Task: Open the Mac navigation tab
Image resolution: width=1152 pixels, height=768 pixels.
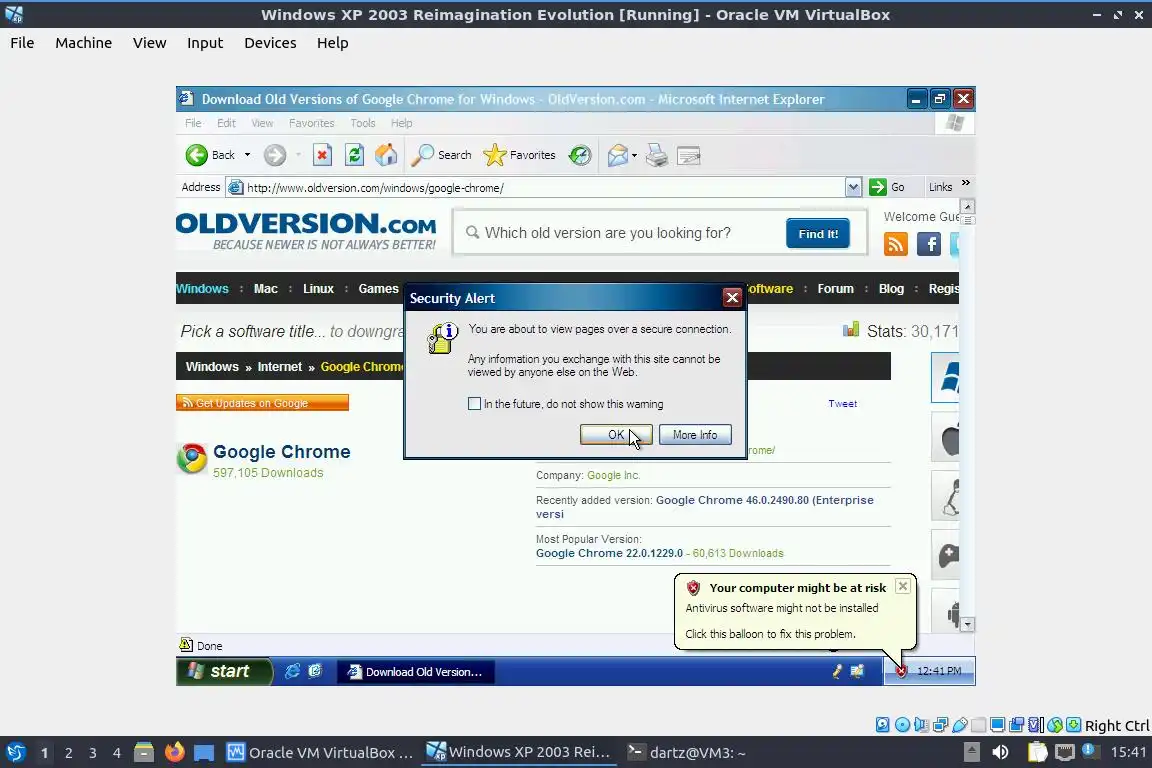Action: [x=266, y=289]
